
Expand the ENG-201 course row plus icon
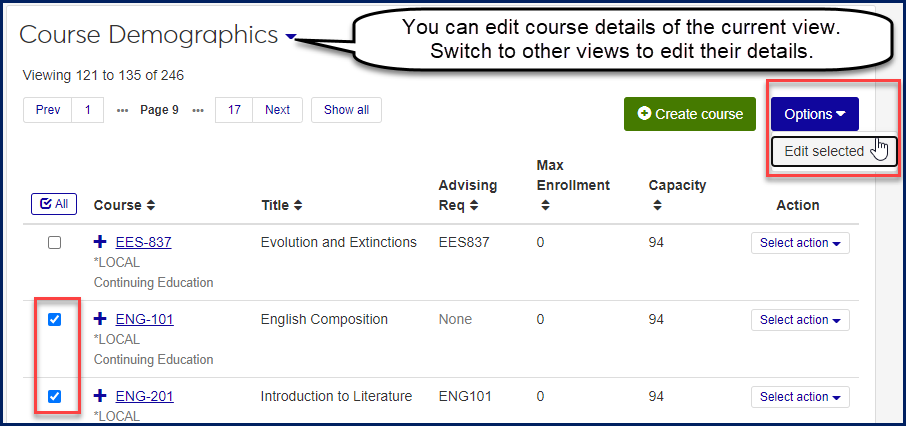click(100, 396)
